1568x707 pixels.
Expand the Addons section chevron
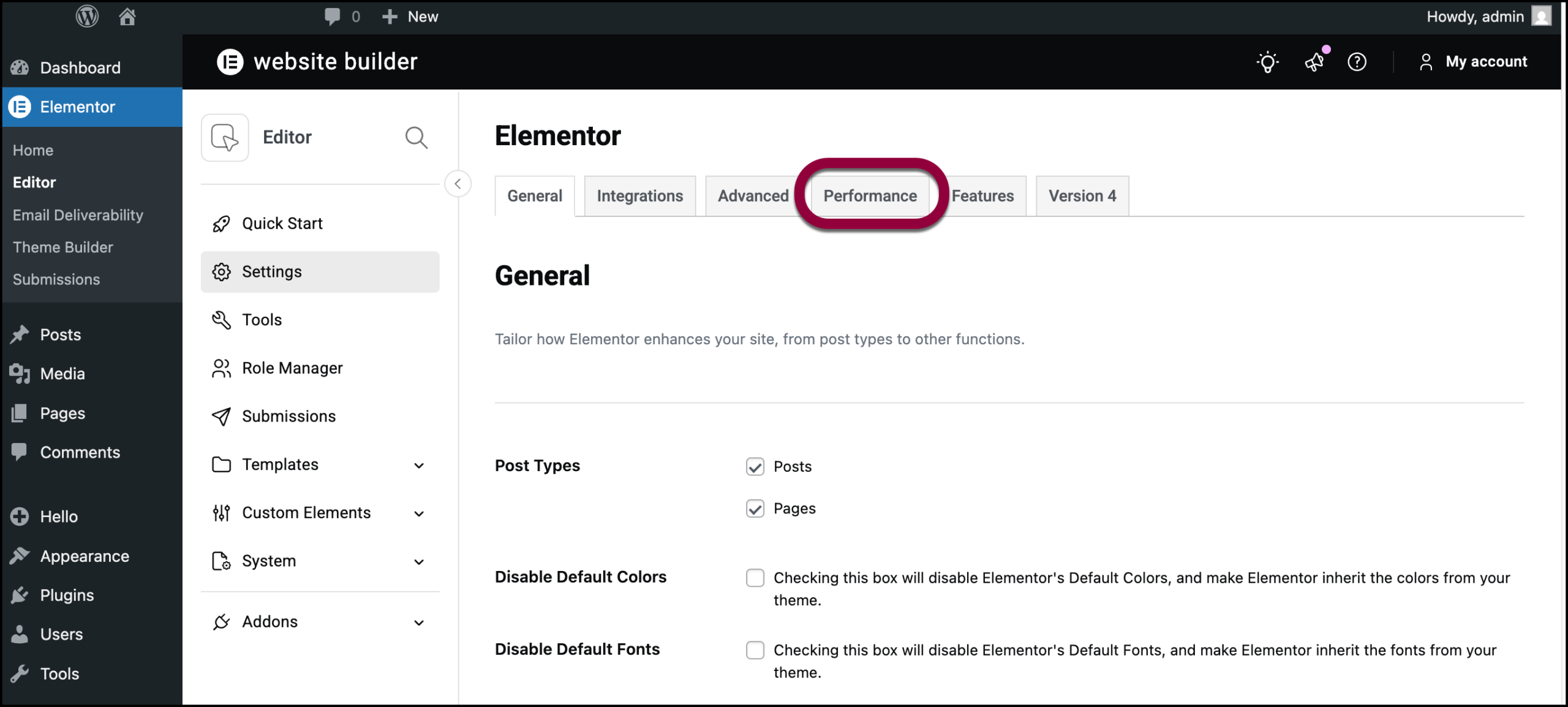tap(419, 622)
